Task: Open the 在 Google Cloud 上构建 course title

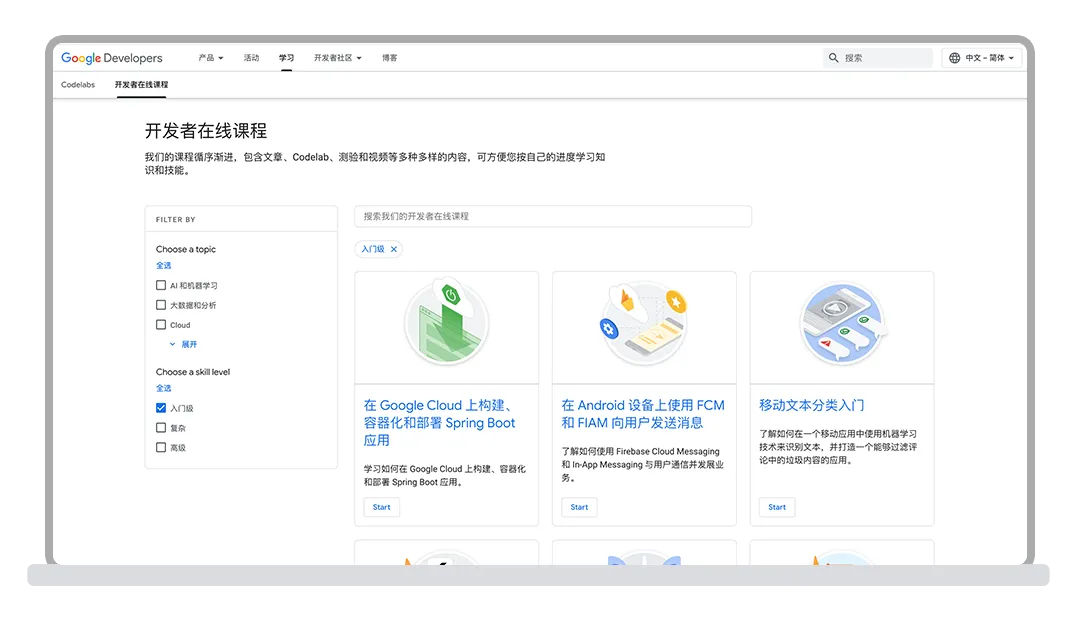Action: coord(439,422)
